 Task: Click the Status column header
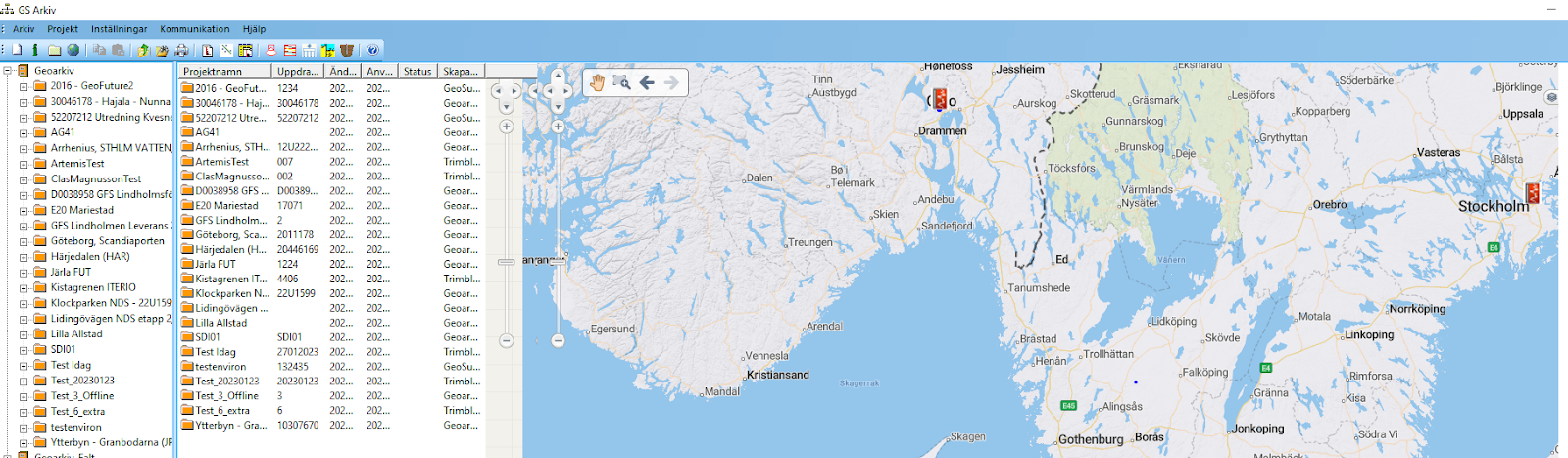[x=418, y=71]
